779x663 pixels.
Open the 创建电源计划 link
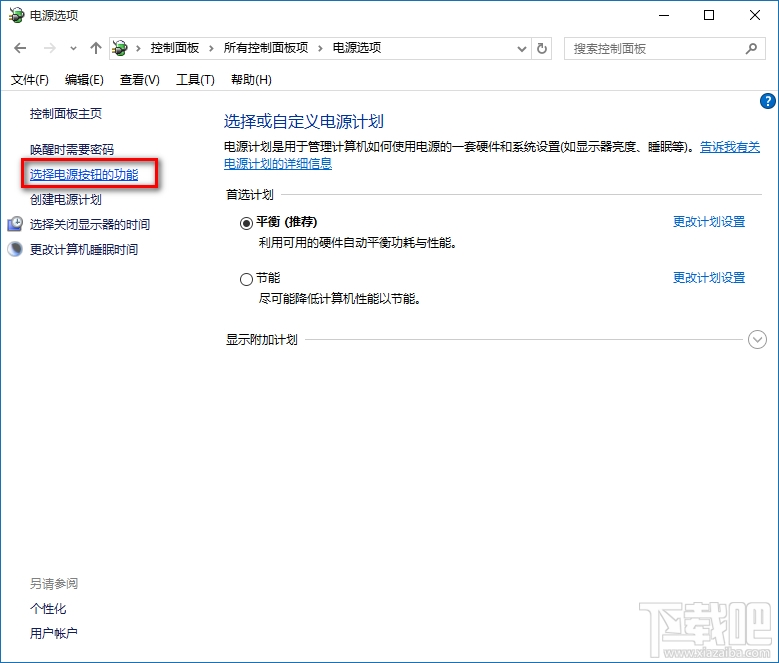pyautogui.click(x=66, y=200)
